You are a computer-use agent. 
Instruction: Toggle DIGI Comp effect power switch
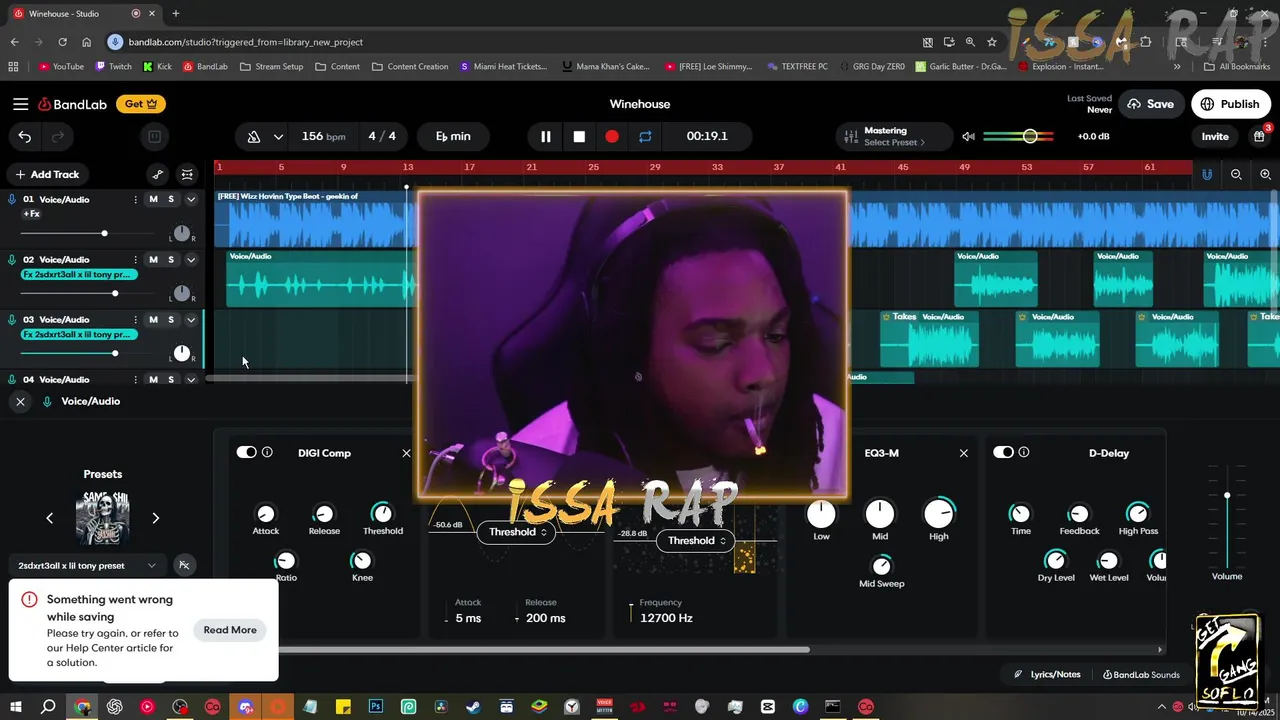246,453
